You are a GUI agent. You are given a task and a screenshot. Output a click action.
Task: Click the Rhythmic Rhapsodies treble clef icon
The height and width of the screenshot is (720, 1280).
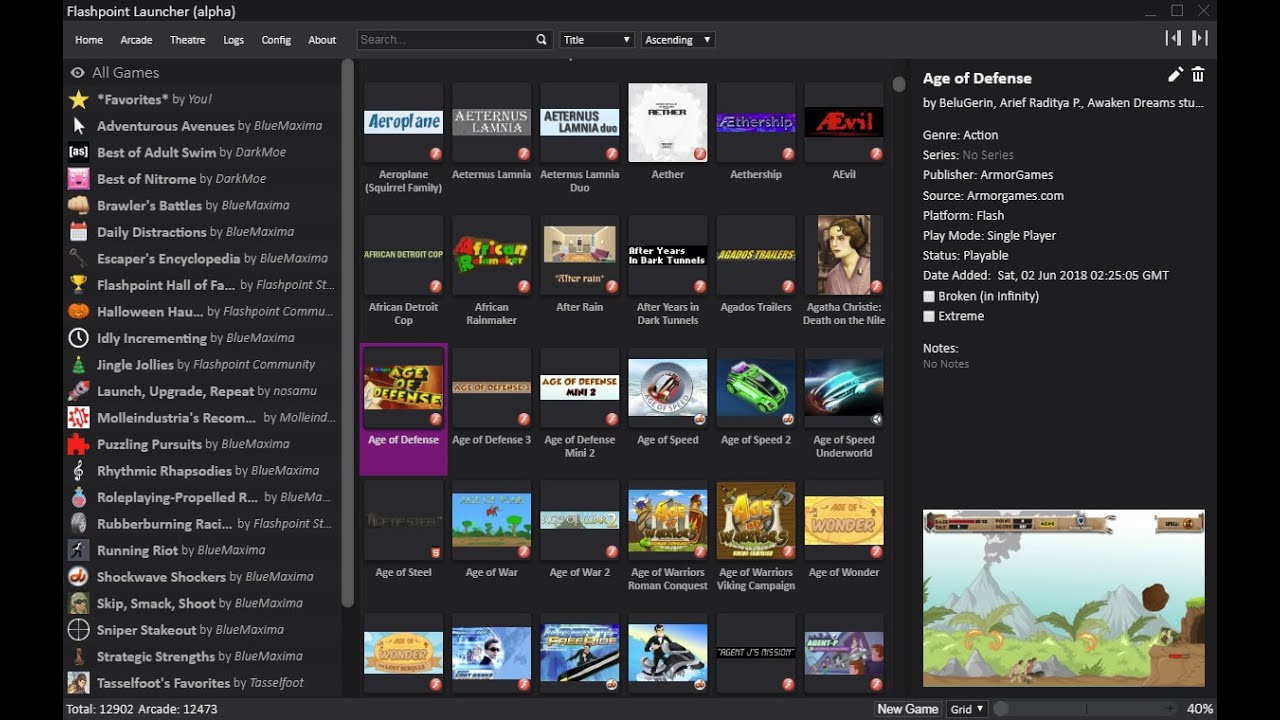pyautogui.click(x=78, y=470)
